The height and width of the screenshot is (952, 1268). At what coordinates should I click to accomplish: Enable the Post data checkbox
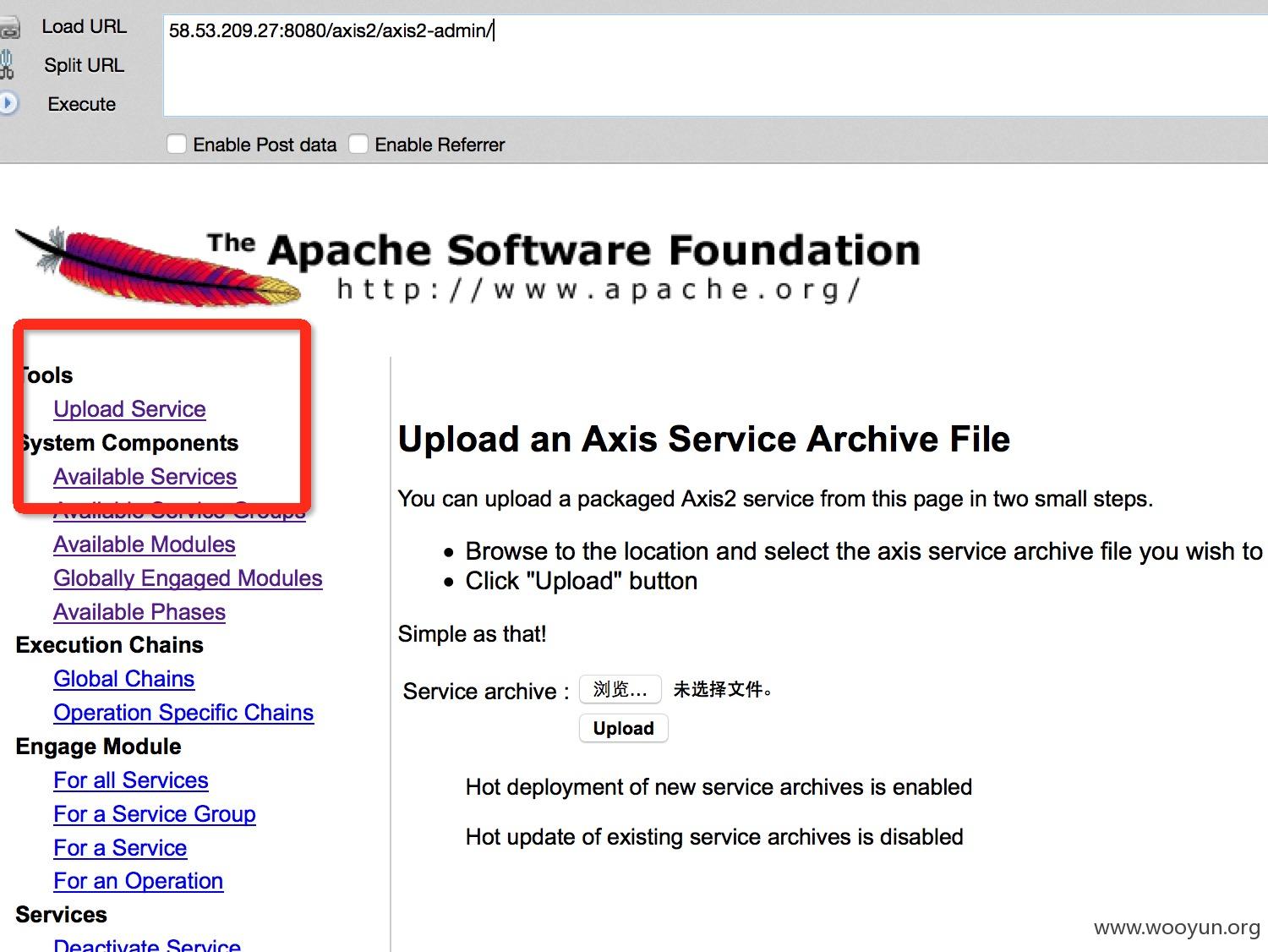point(177,145)
